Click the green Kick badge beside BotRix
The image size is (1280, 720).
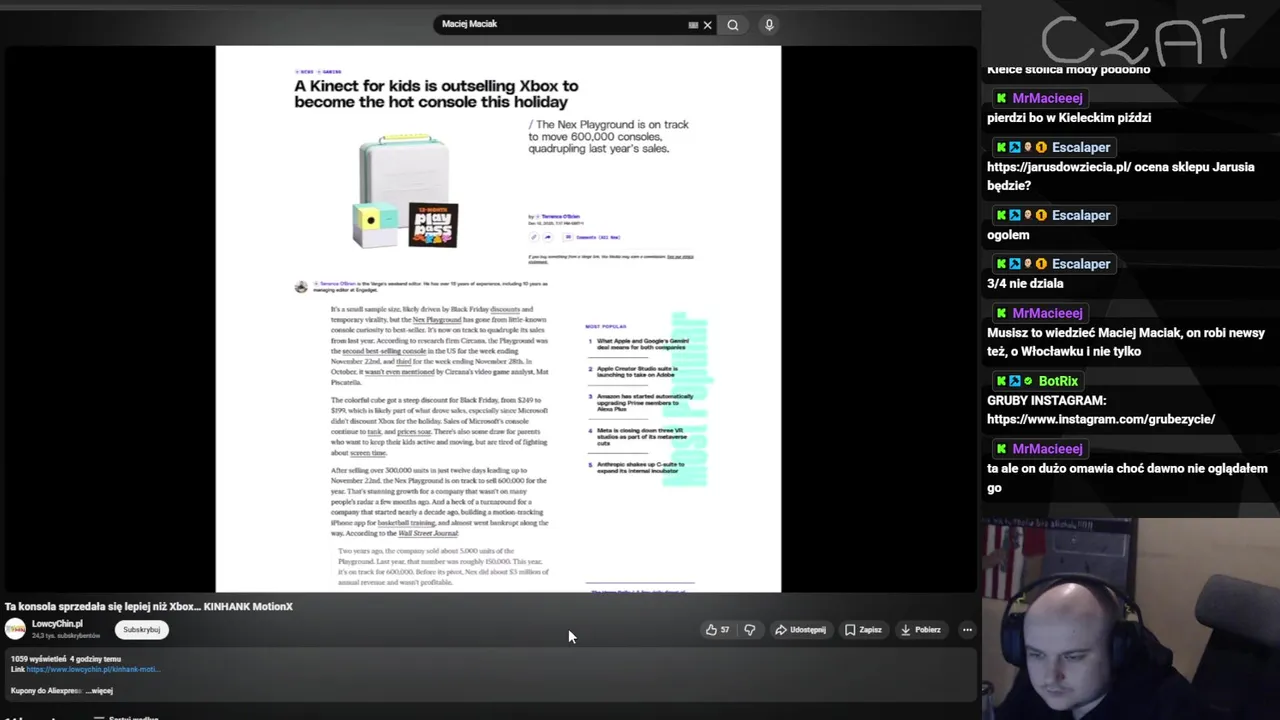pyautogui.click(x=1001, y=381)
